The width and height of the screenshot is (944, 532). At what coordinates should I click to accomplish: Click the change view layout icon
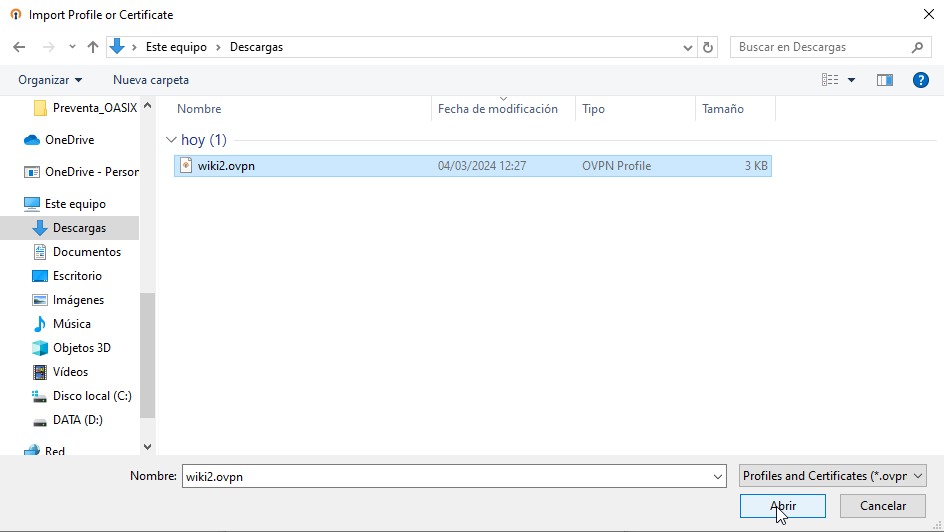pos(830,80)
